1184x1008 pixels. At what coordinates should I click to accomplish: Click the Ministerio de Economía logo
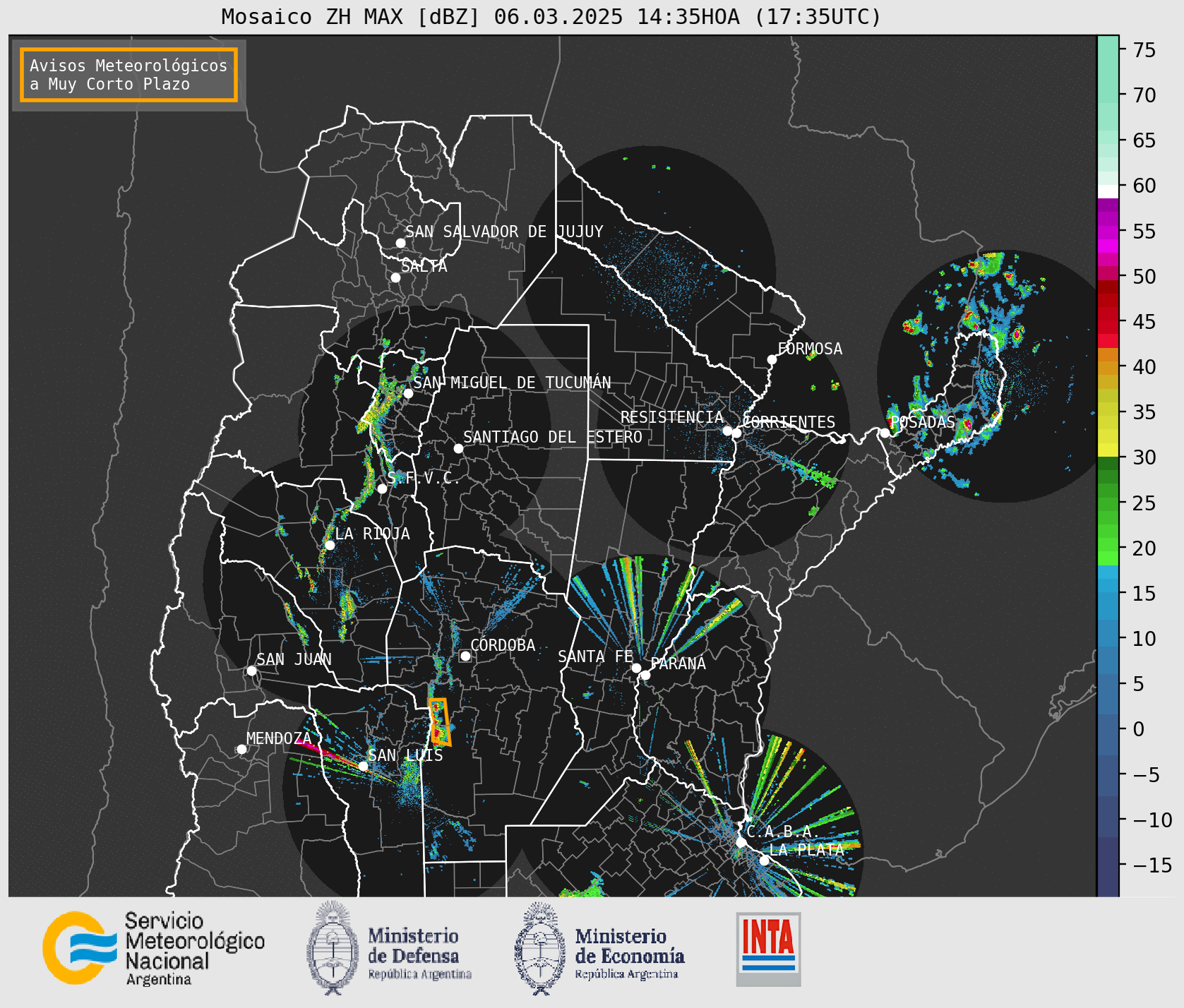click(x=599, y=949)
